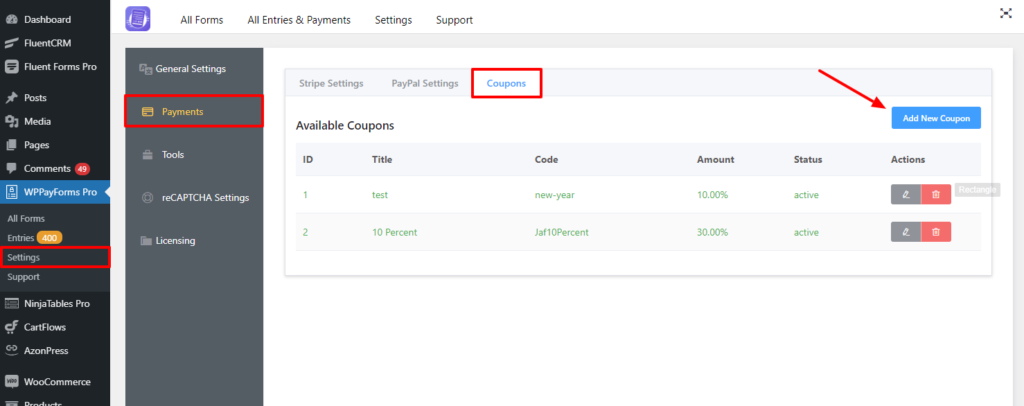Open General Settings section

click(190, 69)
